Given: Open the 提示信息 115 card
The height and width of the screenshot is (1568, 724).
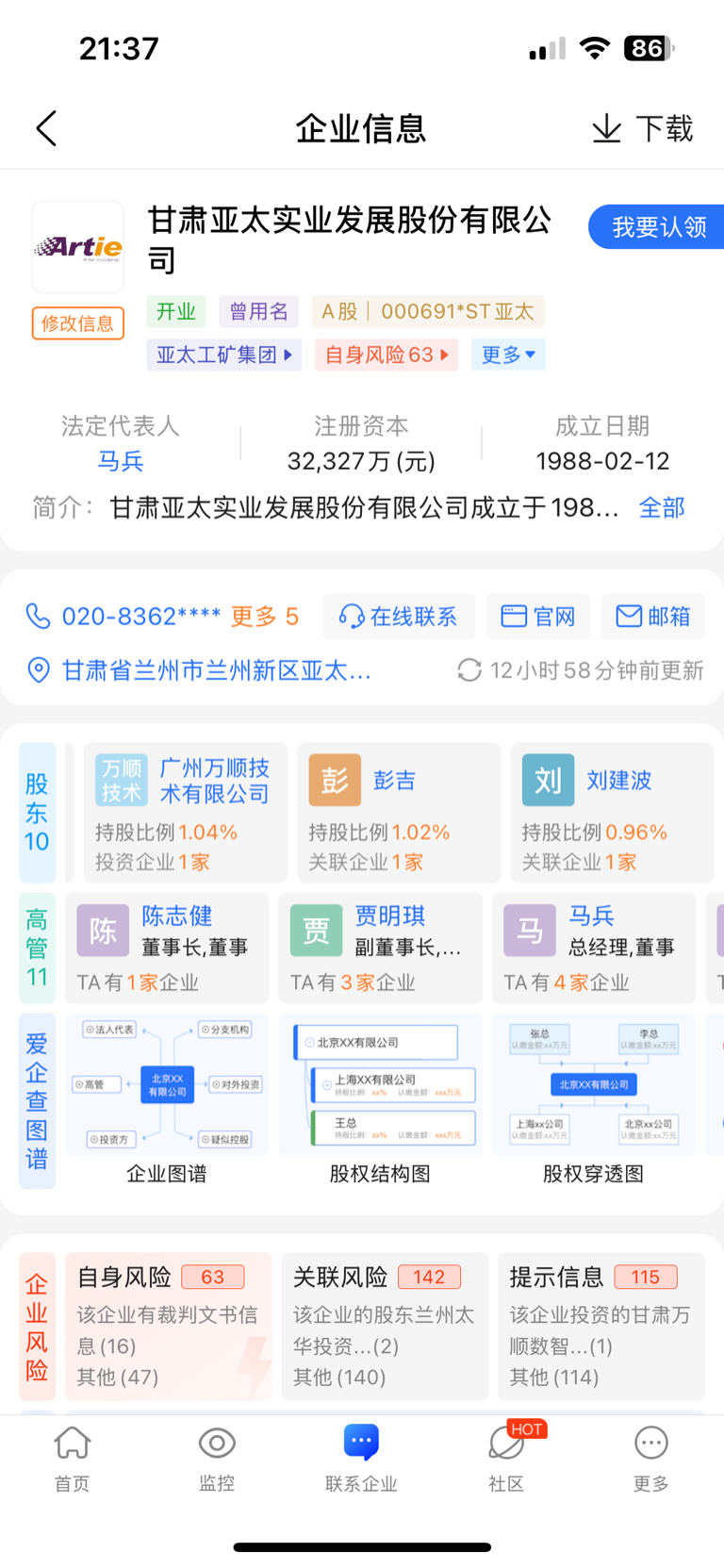Looking at the screenshot, I should click(601, 1327).
